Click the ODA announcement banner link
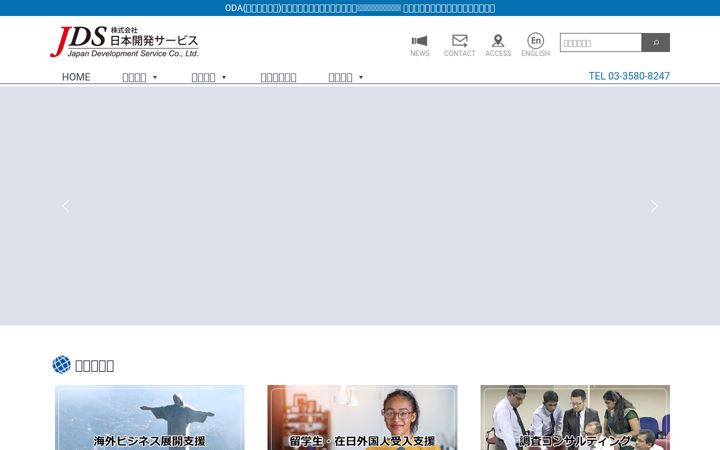720x450 pixels. (360, 8)
